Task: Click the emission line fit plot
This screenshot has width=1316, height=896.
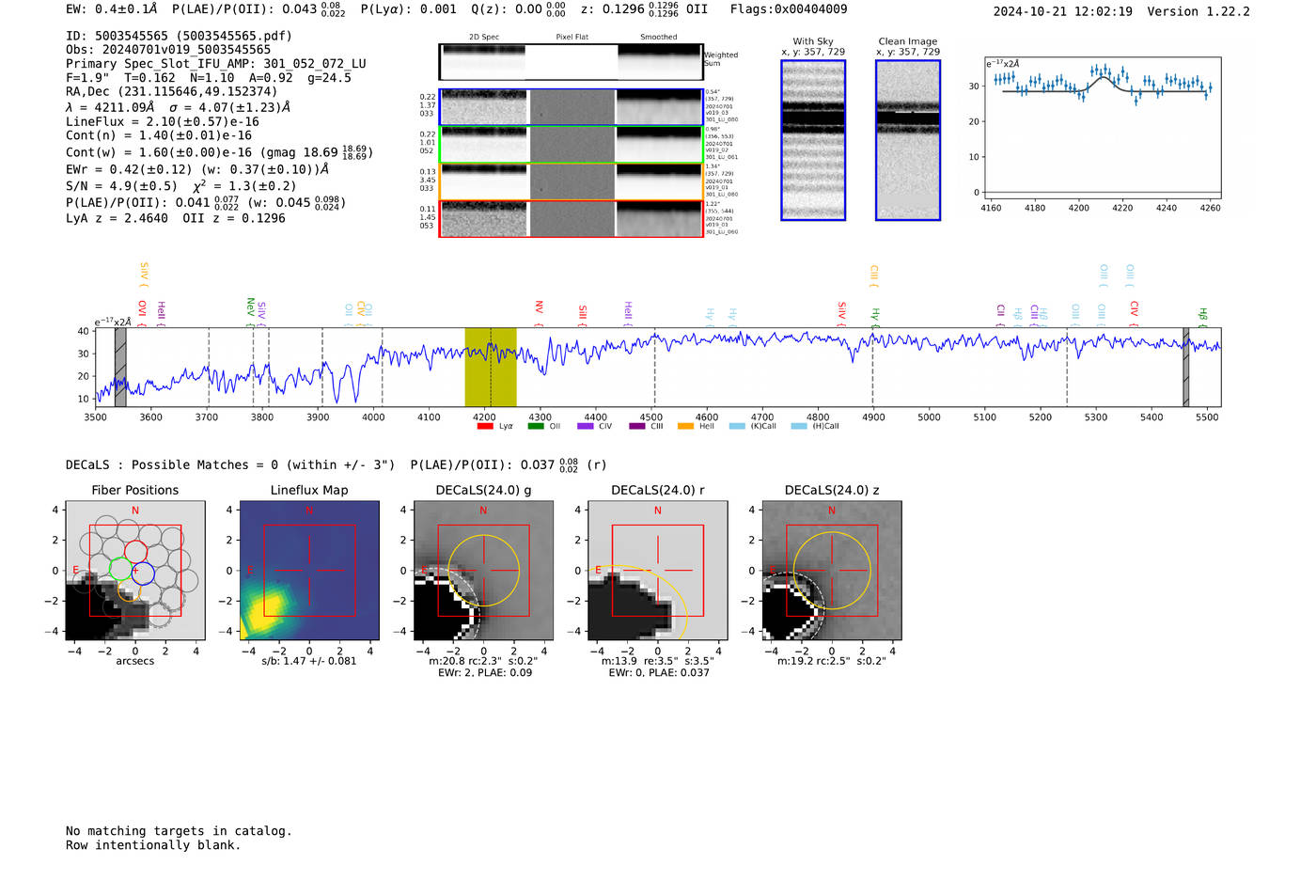Action: tap(1103, 129)
